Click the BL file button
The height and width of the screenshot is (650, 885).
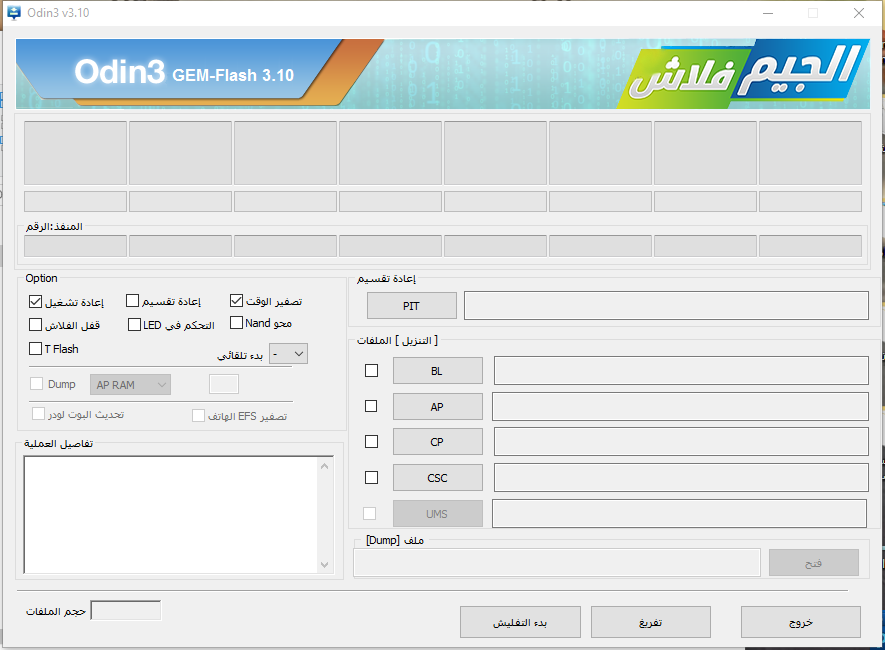pos(437,371)
